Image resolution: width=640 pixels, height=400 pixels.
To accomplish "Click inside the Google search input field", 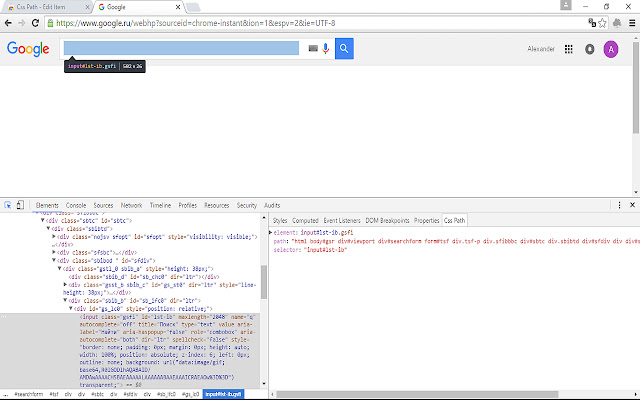I will (x=180, y=48).
